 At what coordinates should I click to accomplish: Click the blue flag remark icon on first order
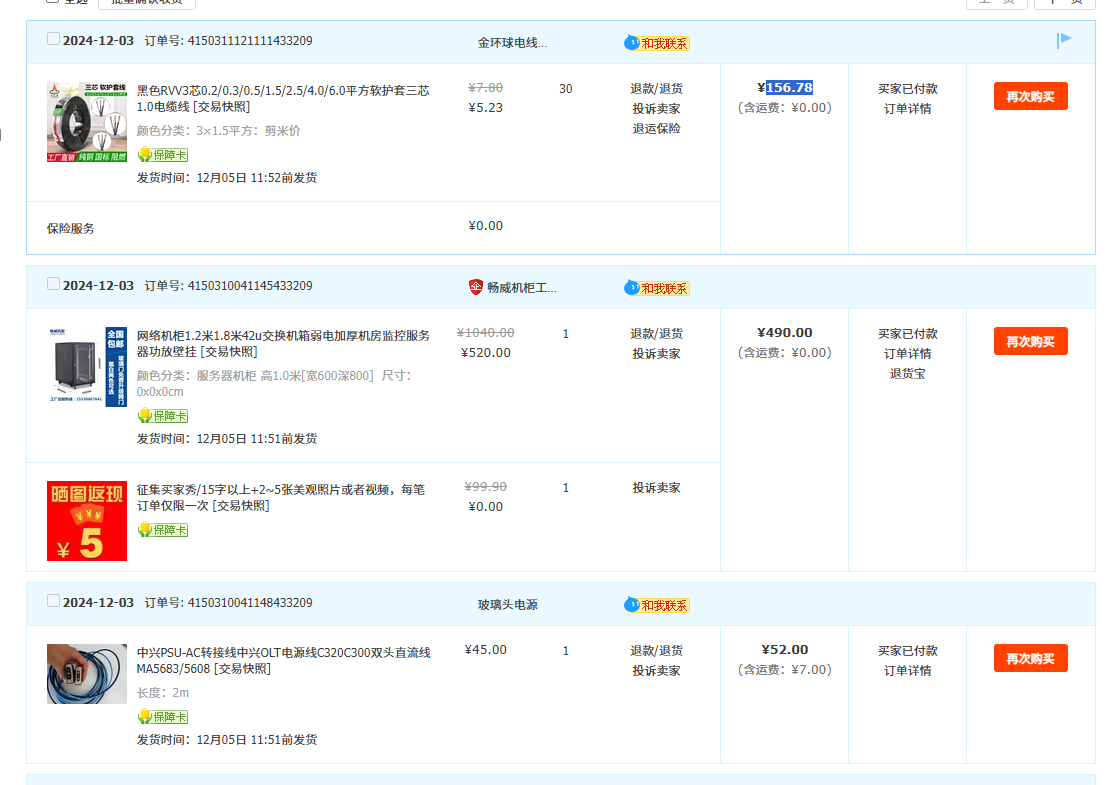(x=1064, y=40)
